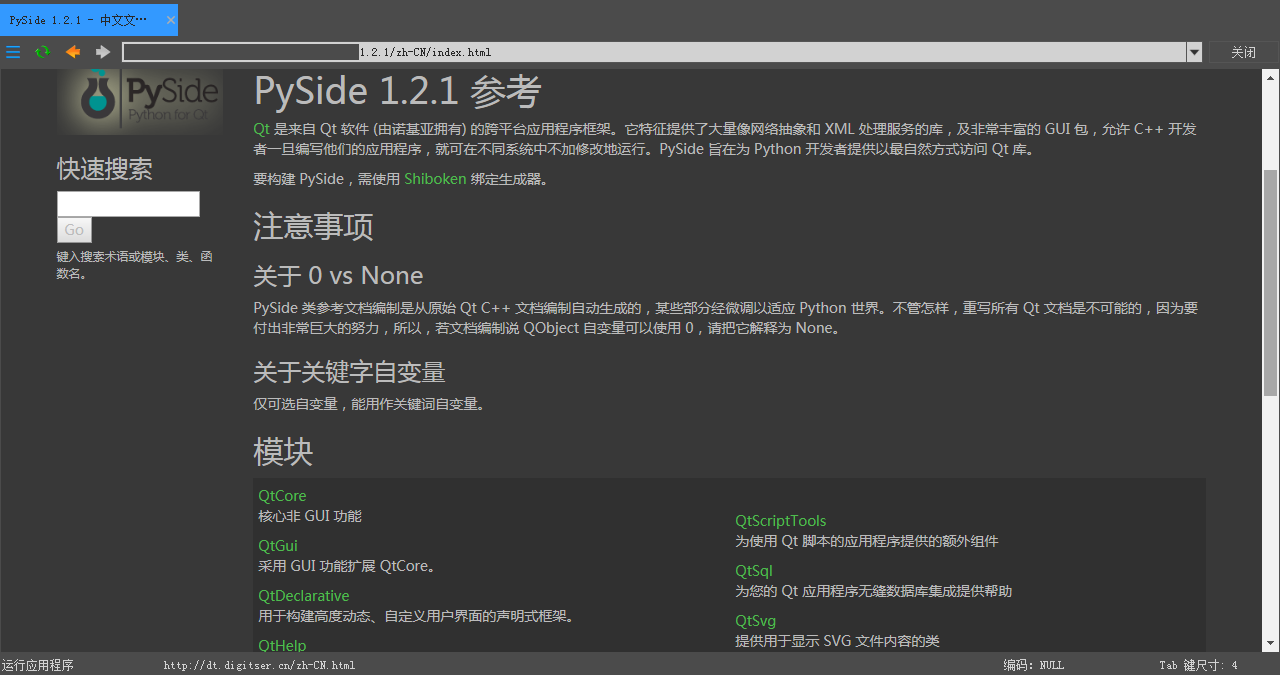This screenshot has height=675, width=1280.
Task: Open the QtDeclarative module link
Action: coord(303,595)
